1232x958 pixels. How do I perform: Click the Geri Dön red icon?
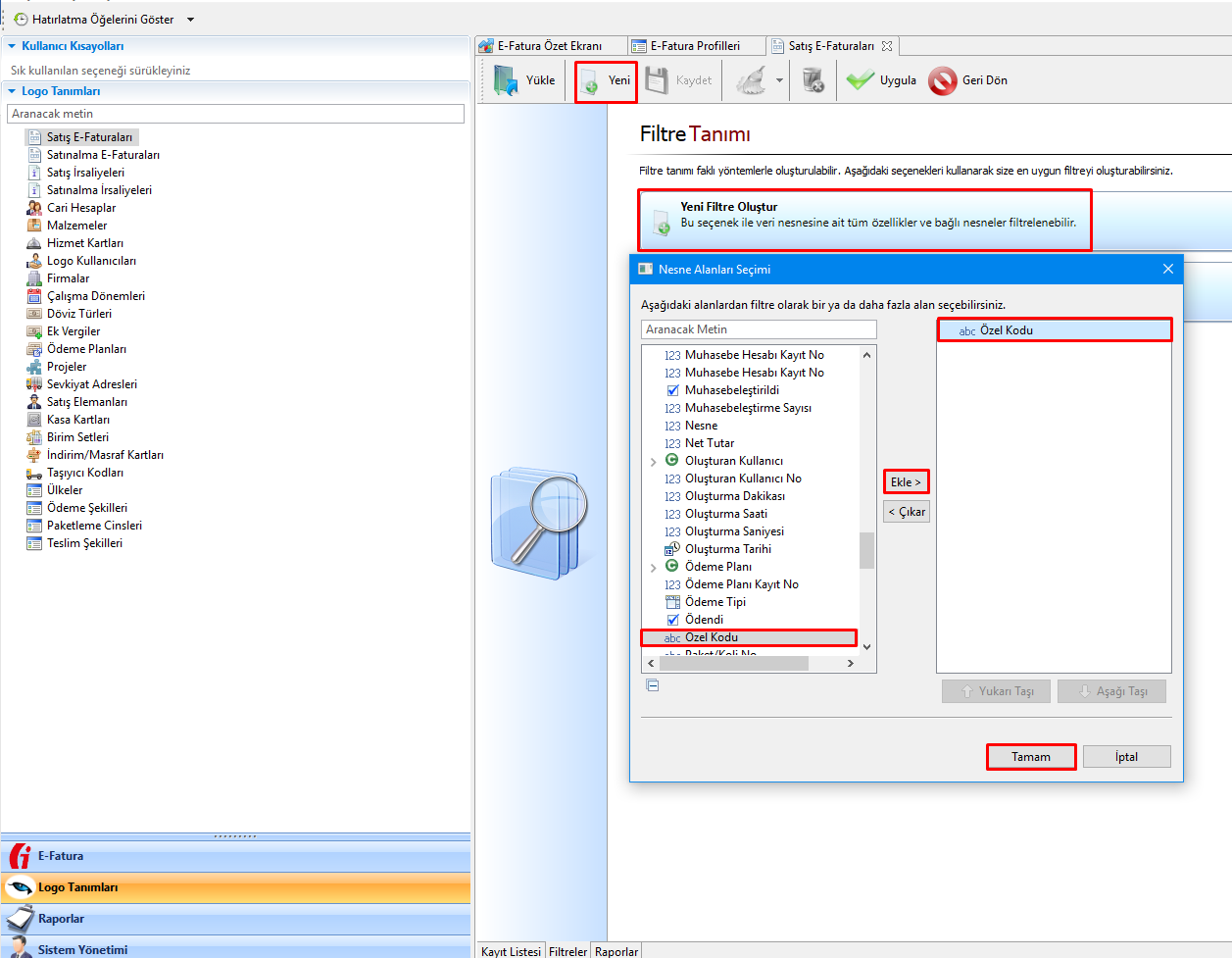click(943, 80)
